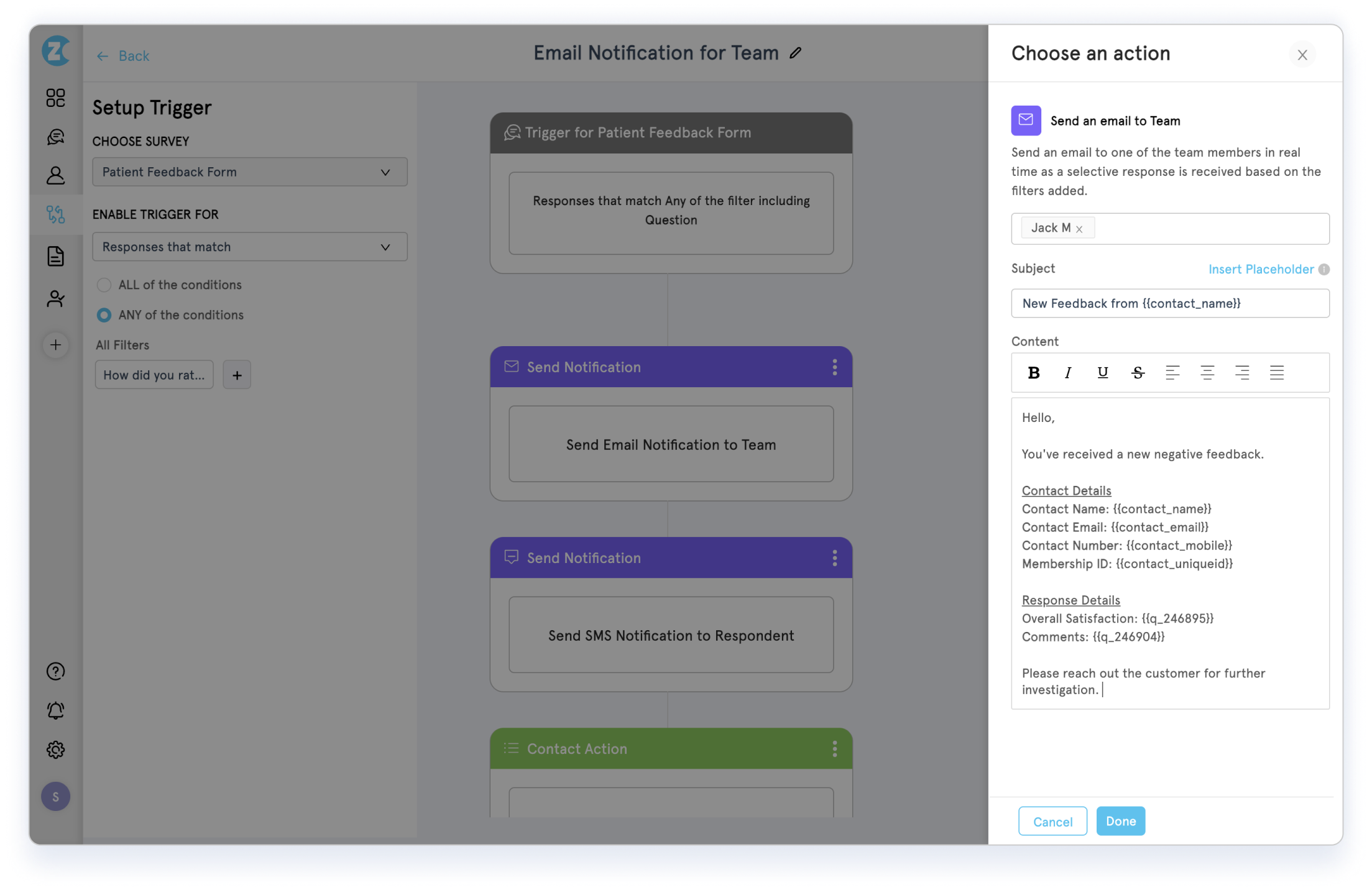Open options menu for SMS Send Notification

tap(835, 558)
